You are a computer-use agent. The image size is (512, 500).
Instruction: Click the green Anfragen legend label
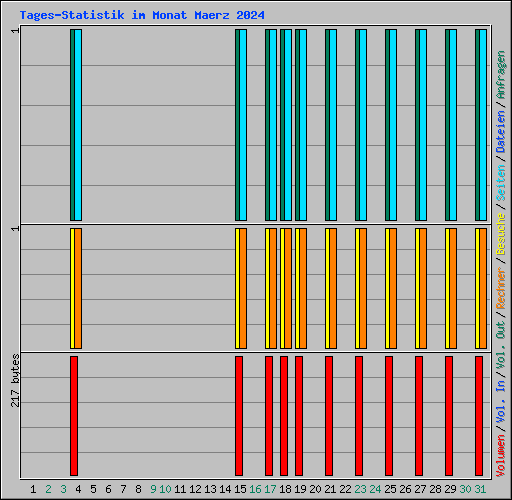[x=500, y=75]
